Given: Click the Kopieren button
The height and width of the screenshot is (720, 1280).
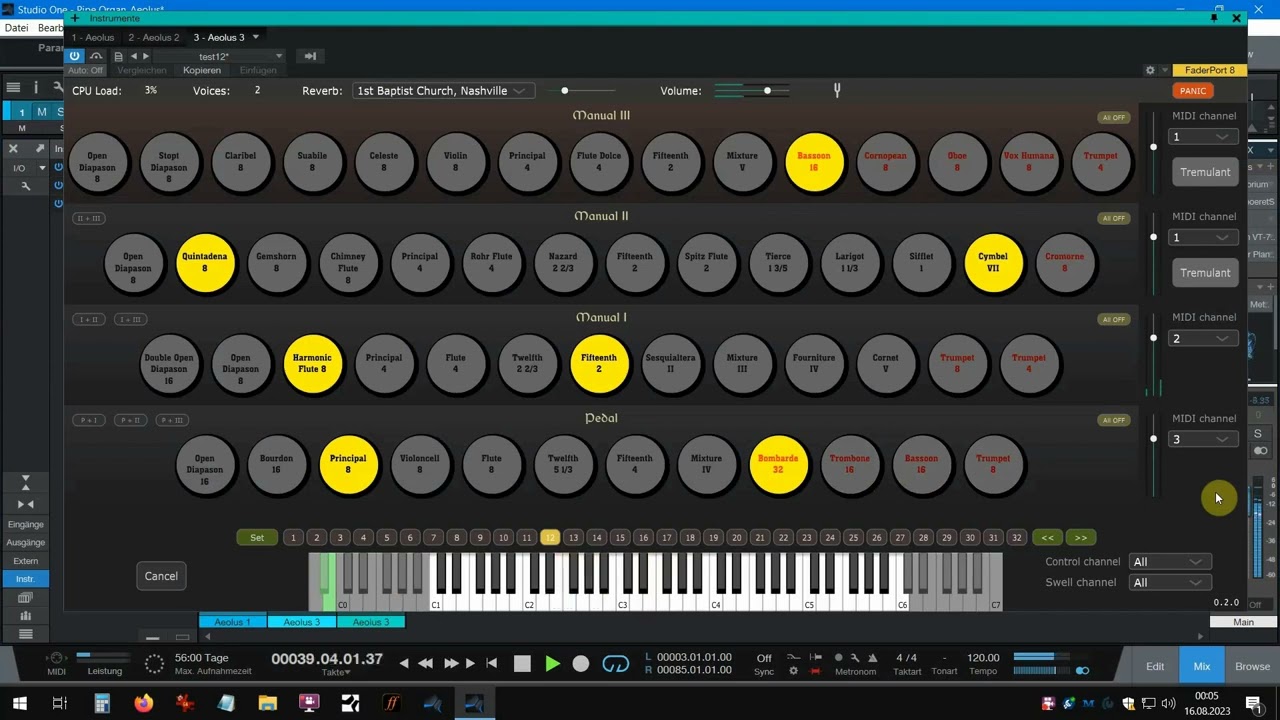Looking at the screenshot, I should pos(202,71).
